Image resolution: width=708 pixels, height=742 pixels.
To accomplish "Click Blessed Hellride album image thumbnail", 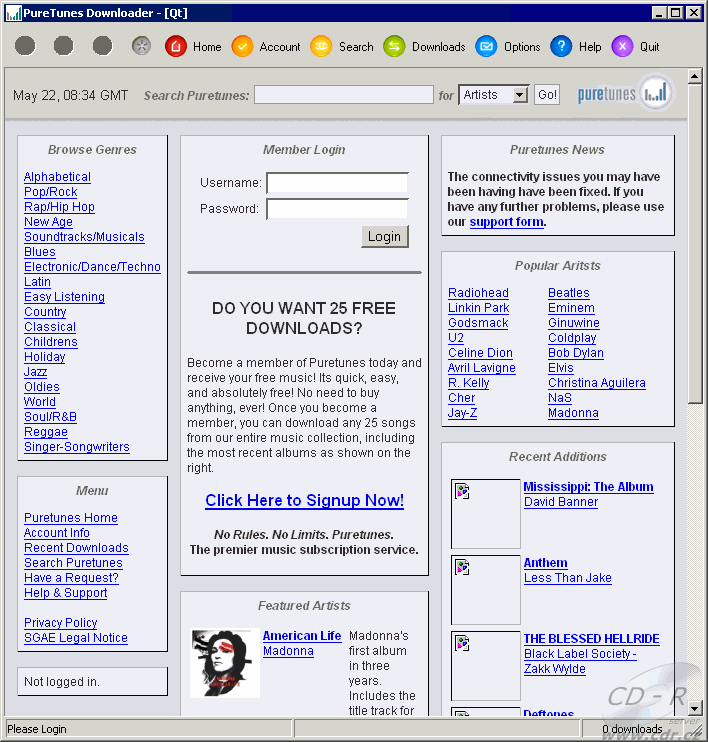I will 486,666.
